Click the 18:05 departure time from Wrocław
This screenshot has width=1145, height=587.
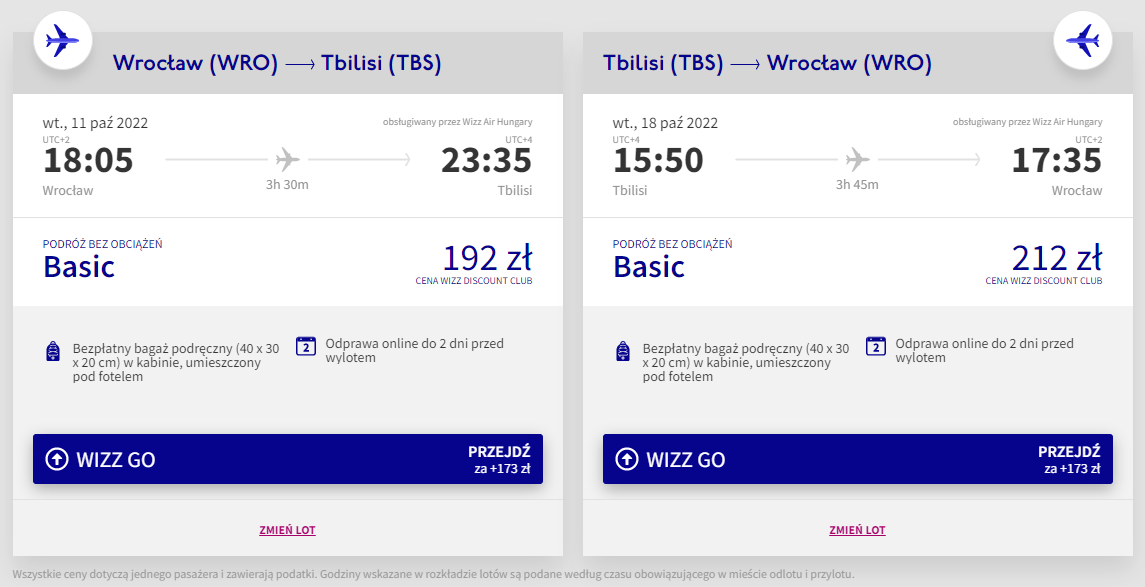click(x=88, y=161)
